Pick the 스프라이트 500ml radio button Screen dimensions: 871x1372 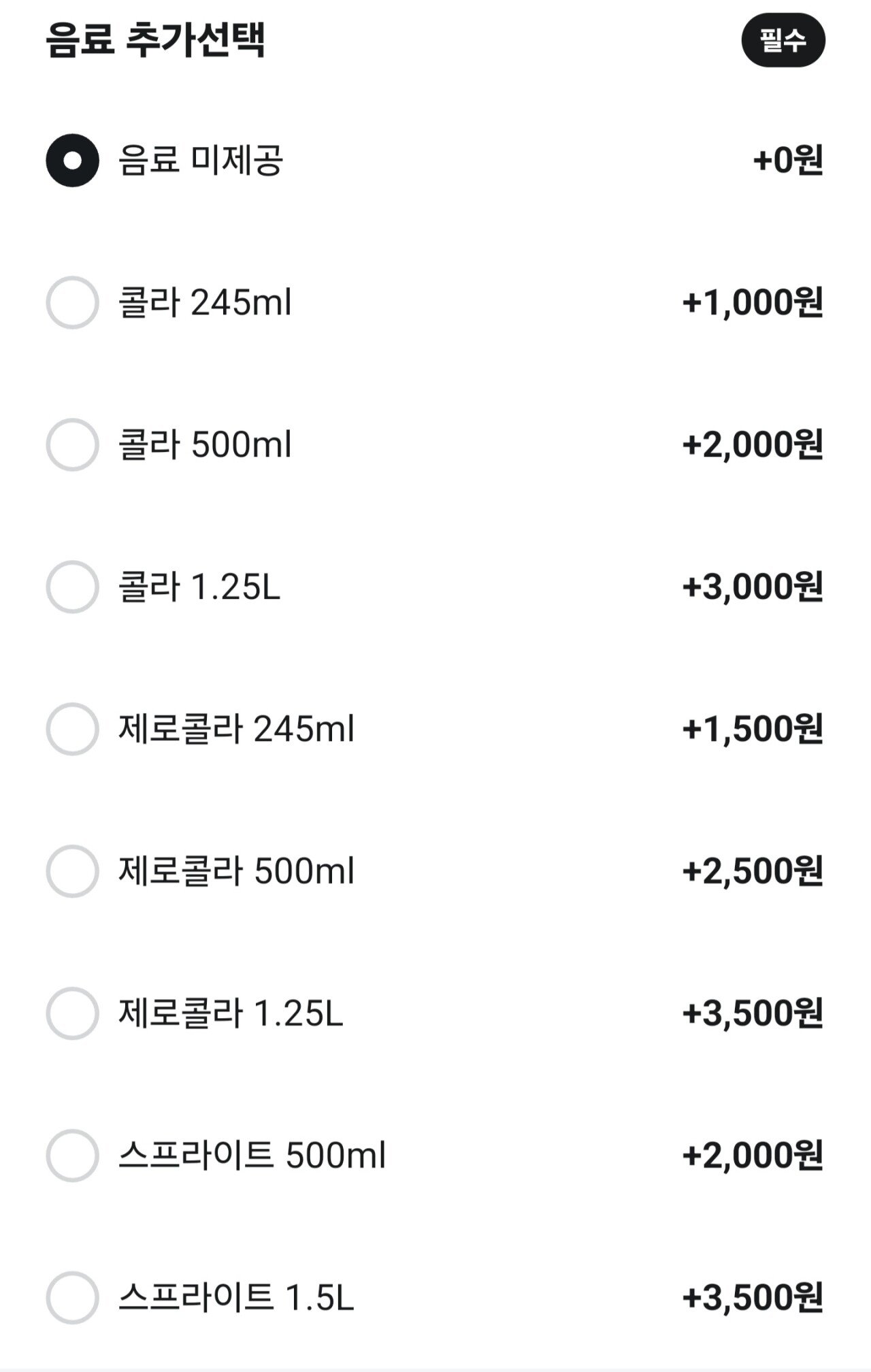(x=72, y=1156)
